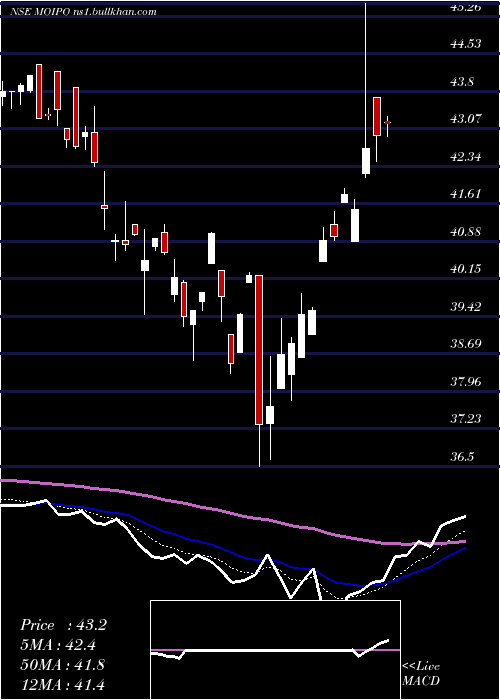
Task: Select the 40.88 price axis label
Action: pos(468,231)
